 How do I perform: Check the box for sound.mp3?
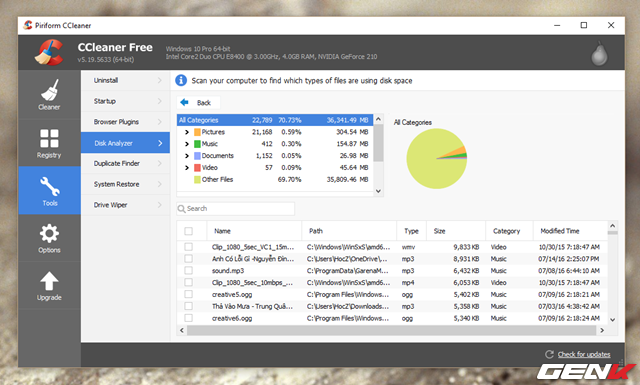(188, 270)
